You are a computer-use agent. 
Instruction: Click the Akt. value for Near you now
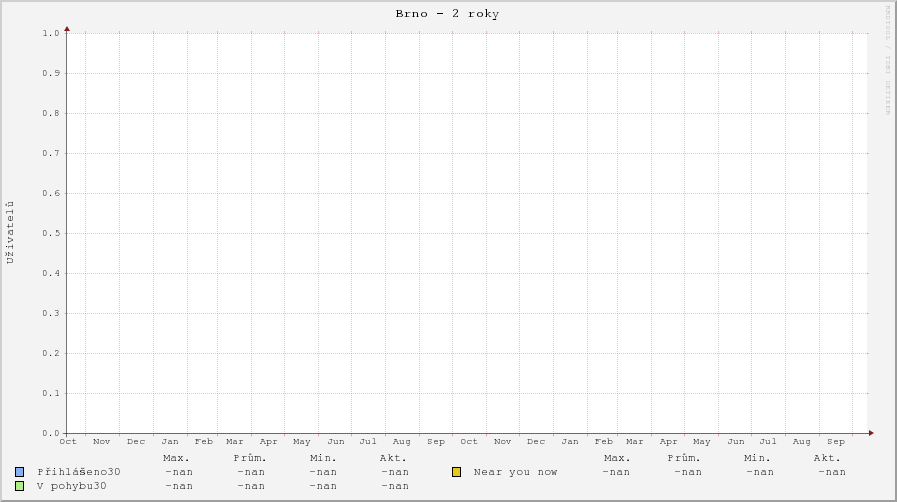click(x=831, y=472)
